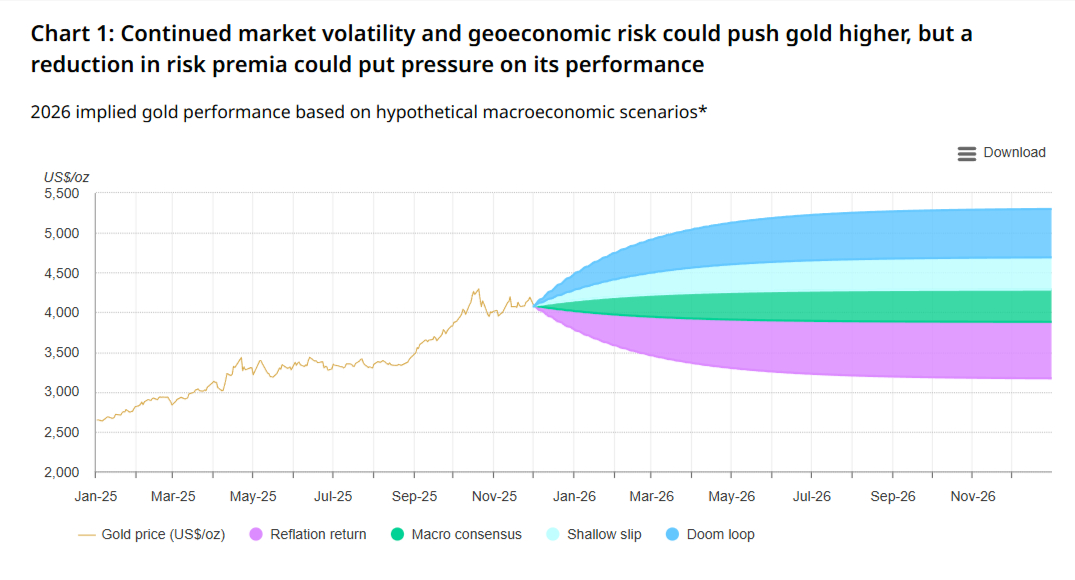This screenshot has height=580, width=1075.
Task: Click the gold price peak near Nov-25
Action: [x=477, y=290]
